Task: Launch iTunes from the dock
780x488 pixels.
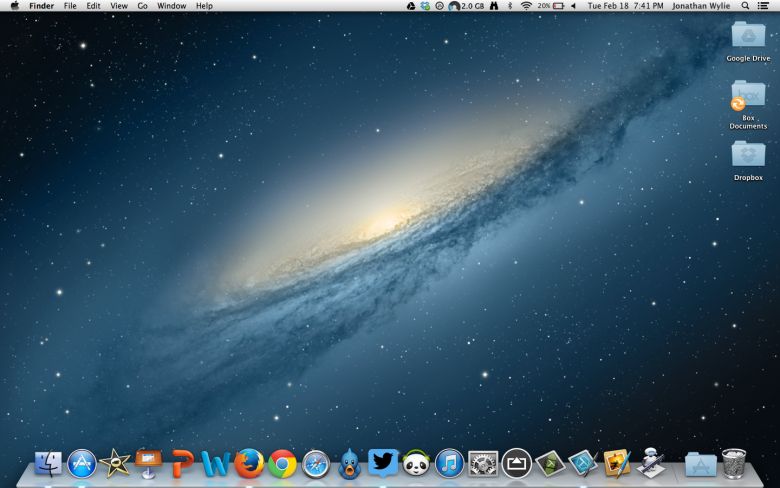Action: 449,463
